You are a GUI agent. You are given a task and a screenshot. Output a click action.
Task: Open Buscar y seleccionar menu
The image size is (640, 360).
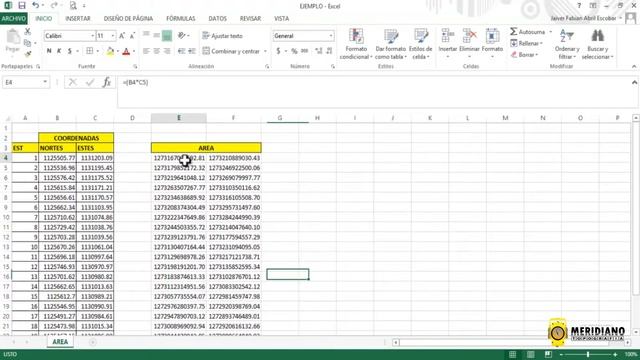(598, 44)
